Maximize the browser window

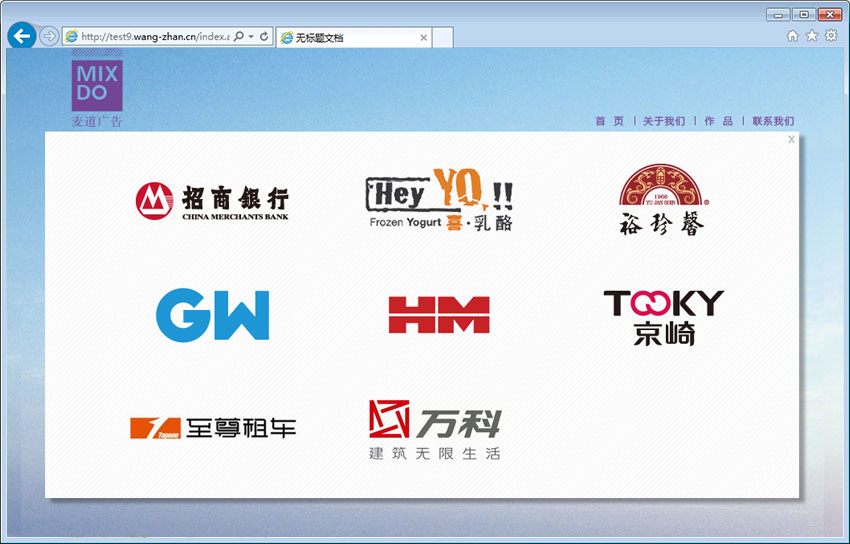point(804,15)
